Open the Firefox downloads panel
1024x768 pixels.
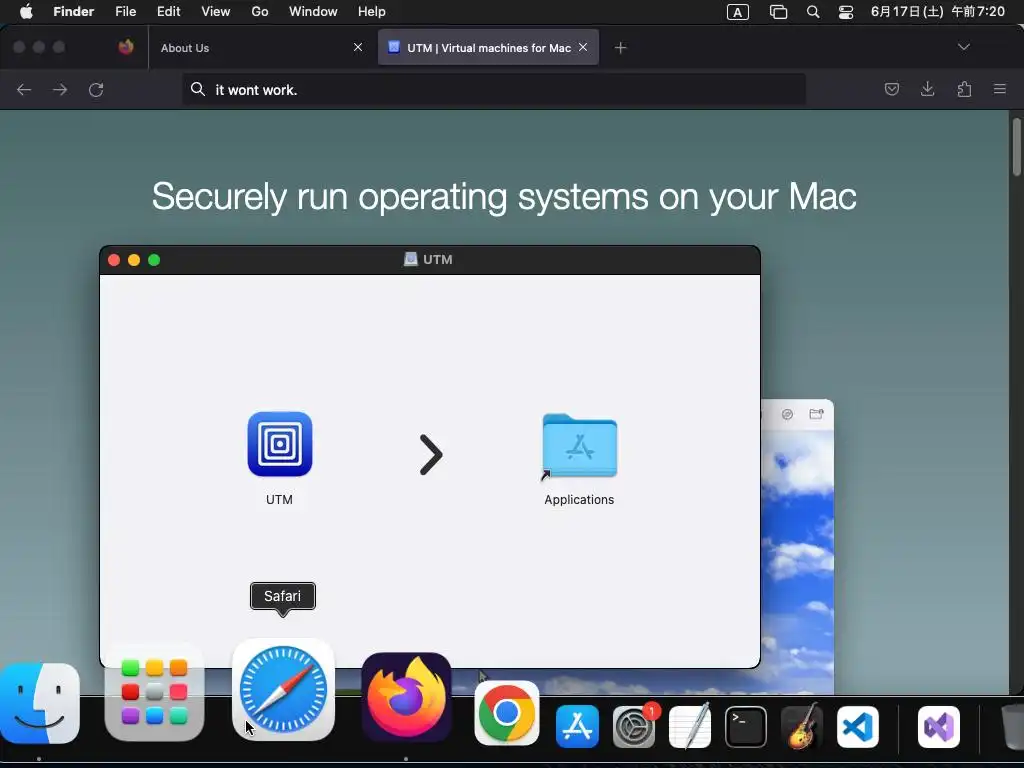tap(927, 89)
